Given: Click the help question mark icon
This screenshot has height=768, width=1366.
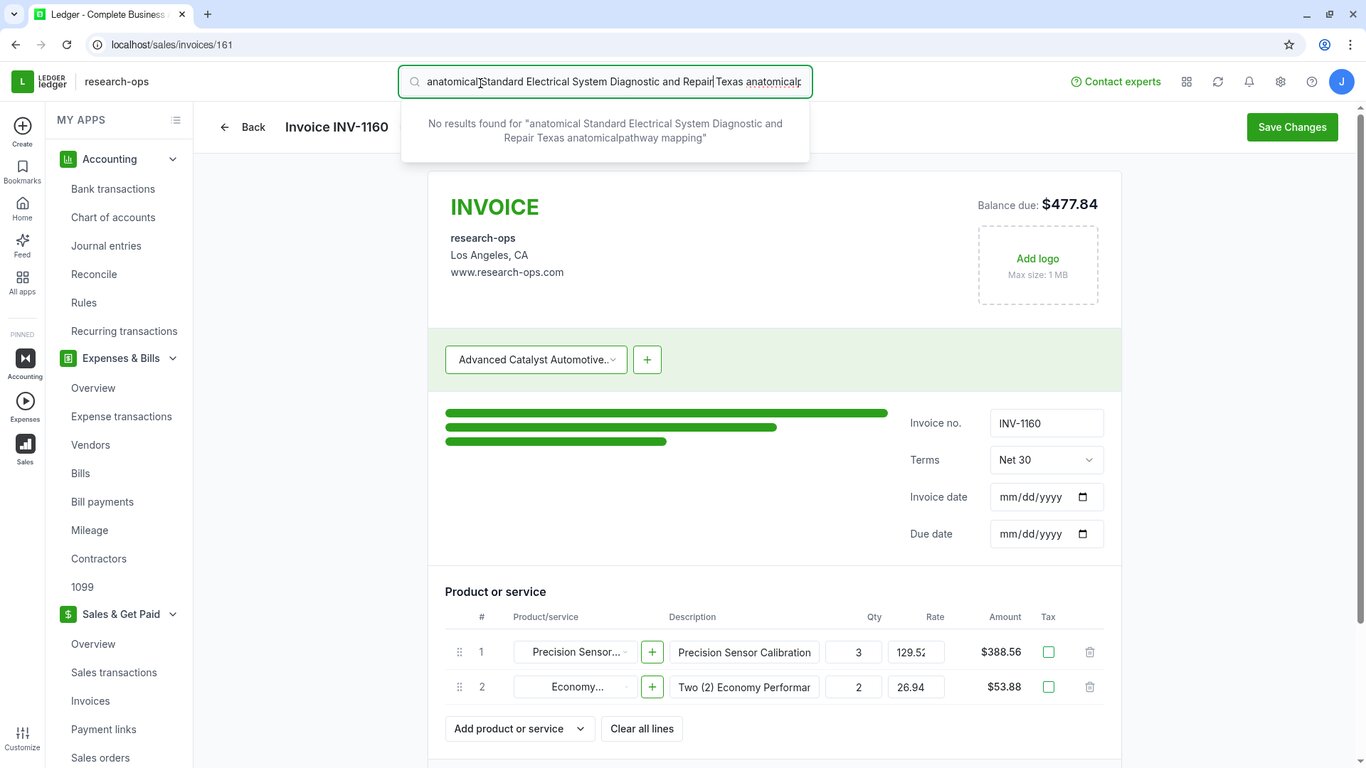Looking at the screenshot, I should [x=1312, y=82].
